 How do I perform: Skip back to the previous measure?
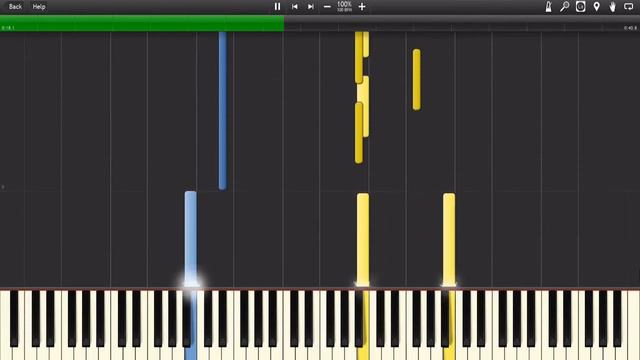tap(295, 7)
